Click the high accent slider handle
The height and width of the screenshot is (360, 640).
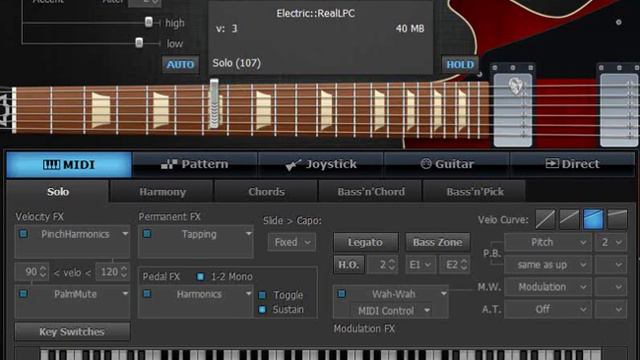click(149, 22)
